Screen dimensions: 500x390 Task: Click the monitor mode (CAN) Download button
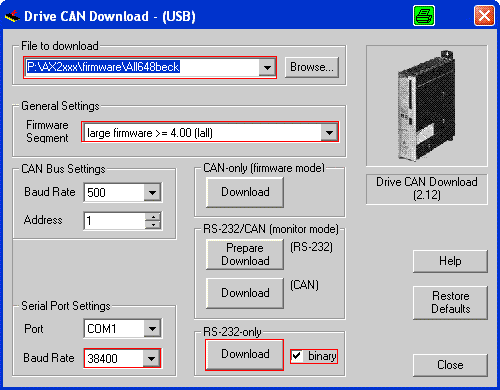[x=245, y=293]
